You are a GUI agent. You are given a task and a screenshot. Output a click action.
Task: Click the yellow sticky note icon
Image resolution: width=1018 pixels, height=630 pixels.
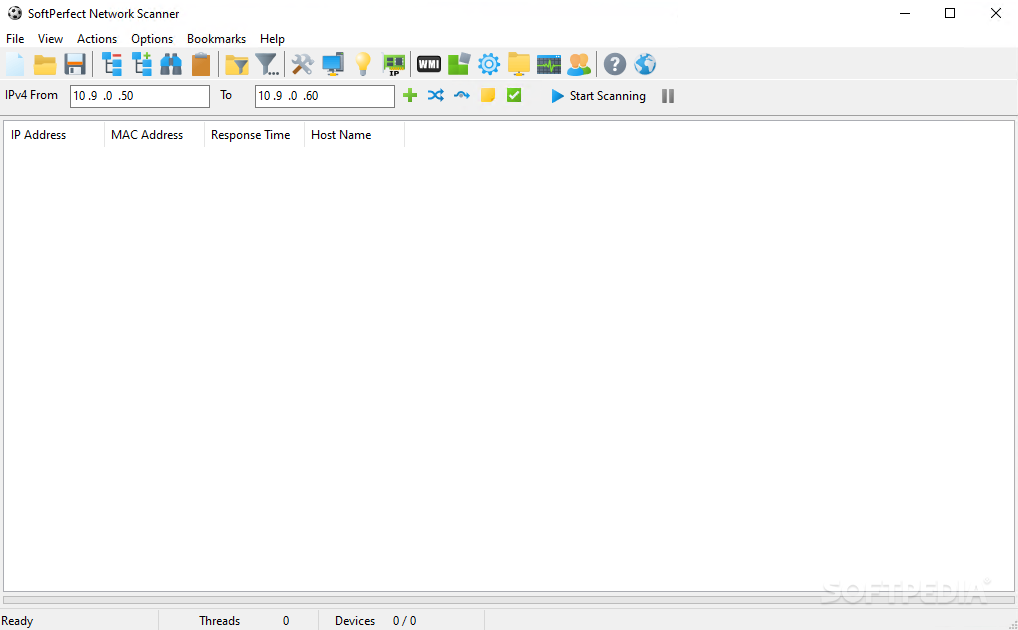pyautogui.click(x=488, y=95)
